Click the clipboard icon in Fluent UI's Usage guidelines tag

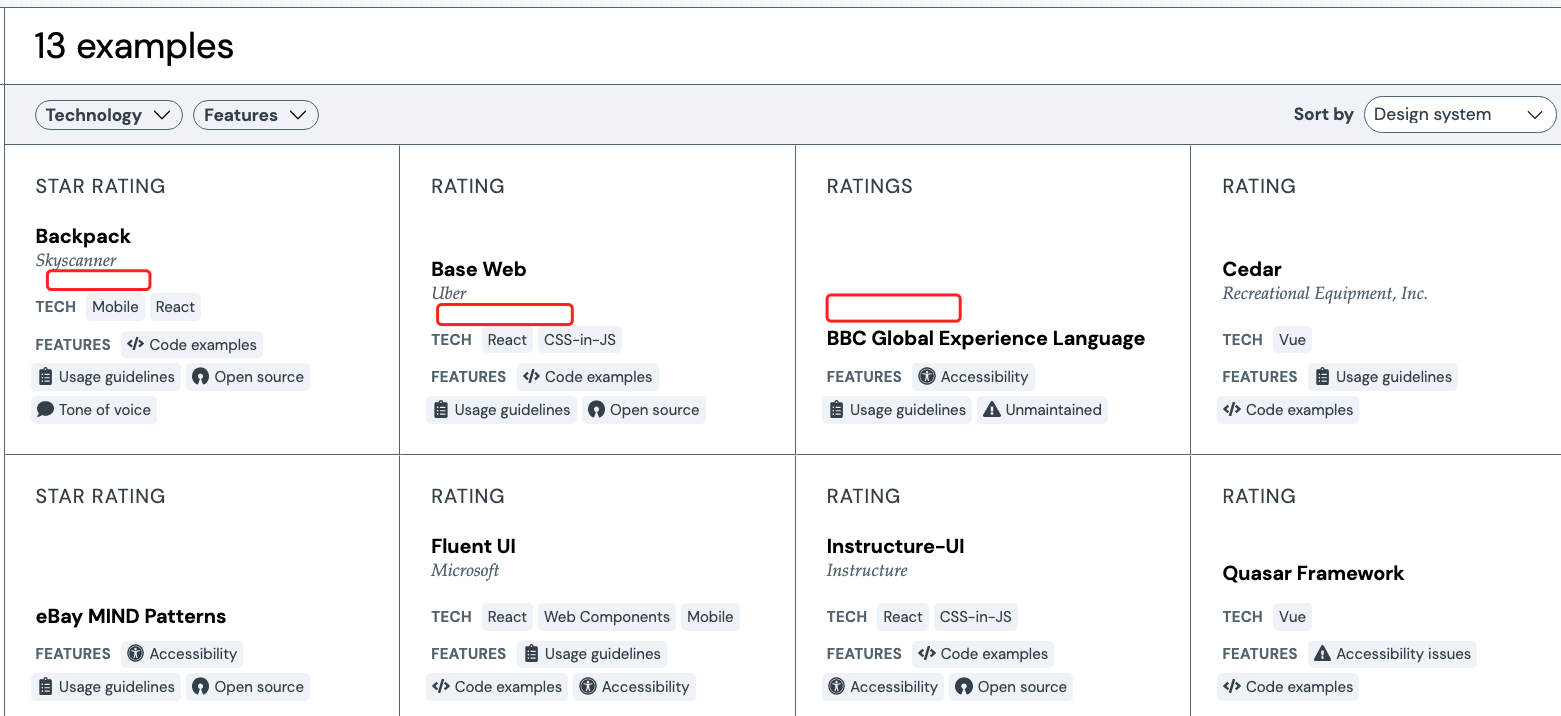pos(532,654)
